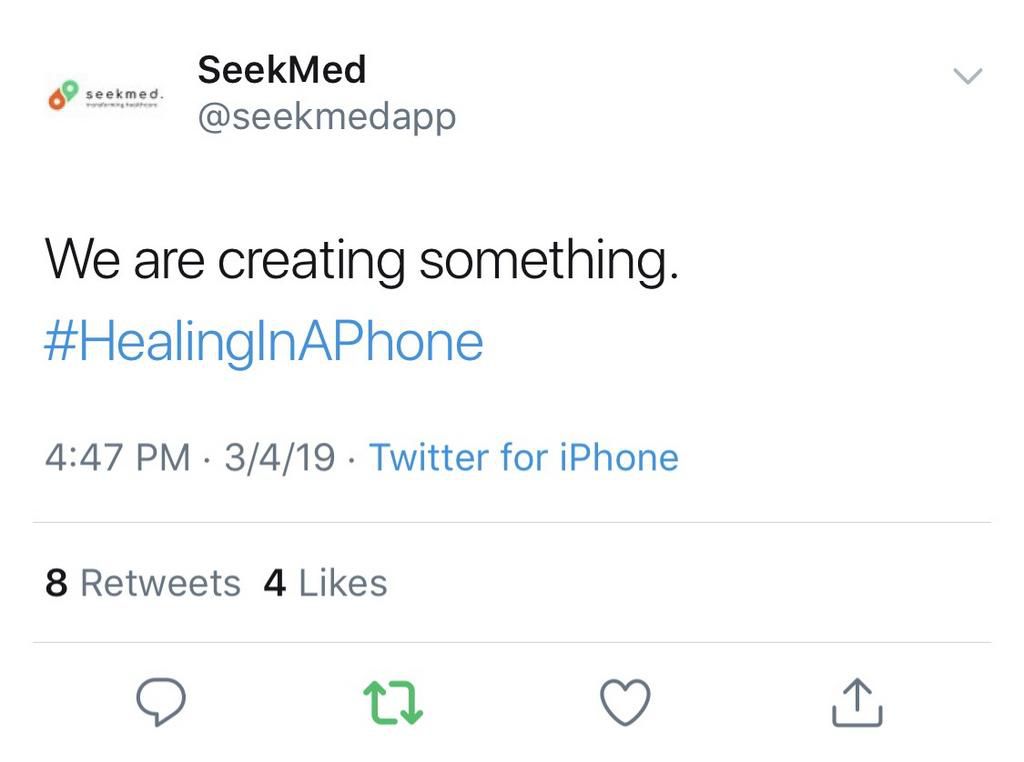Click the Twitter for iPhone source link
The image size is (1024, 762).
click(524, 457)
